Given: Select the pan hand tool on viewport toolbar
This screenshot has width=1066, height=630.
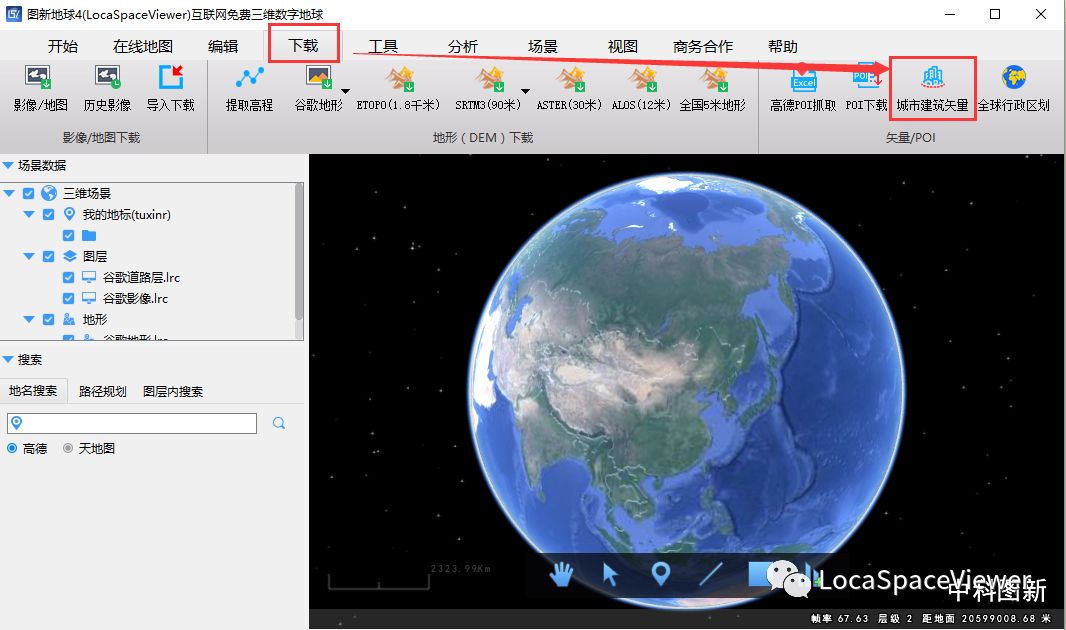Looking at the screenshot, I should (x=561, y=575).
